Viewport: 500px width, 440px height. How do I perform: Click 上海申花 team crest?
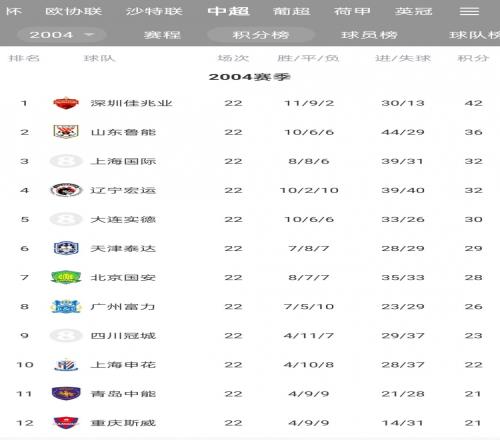[66, 365]
